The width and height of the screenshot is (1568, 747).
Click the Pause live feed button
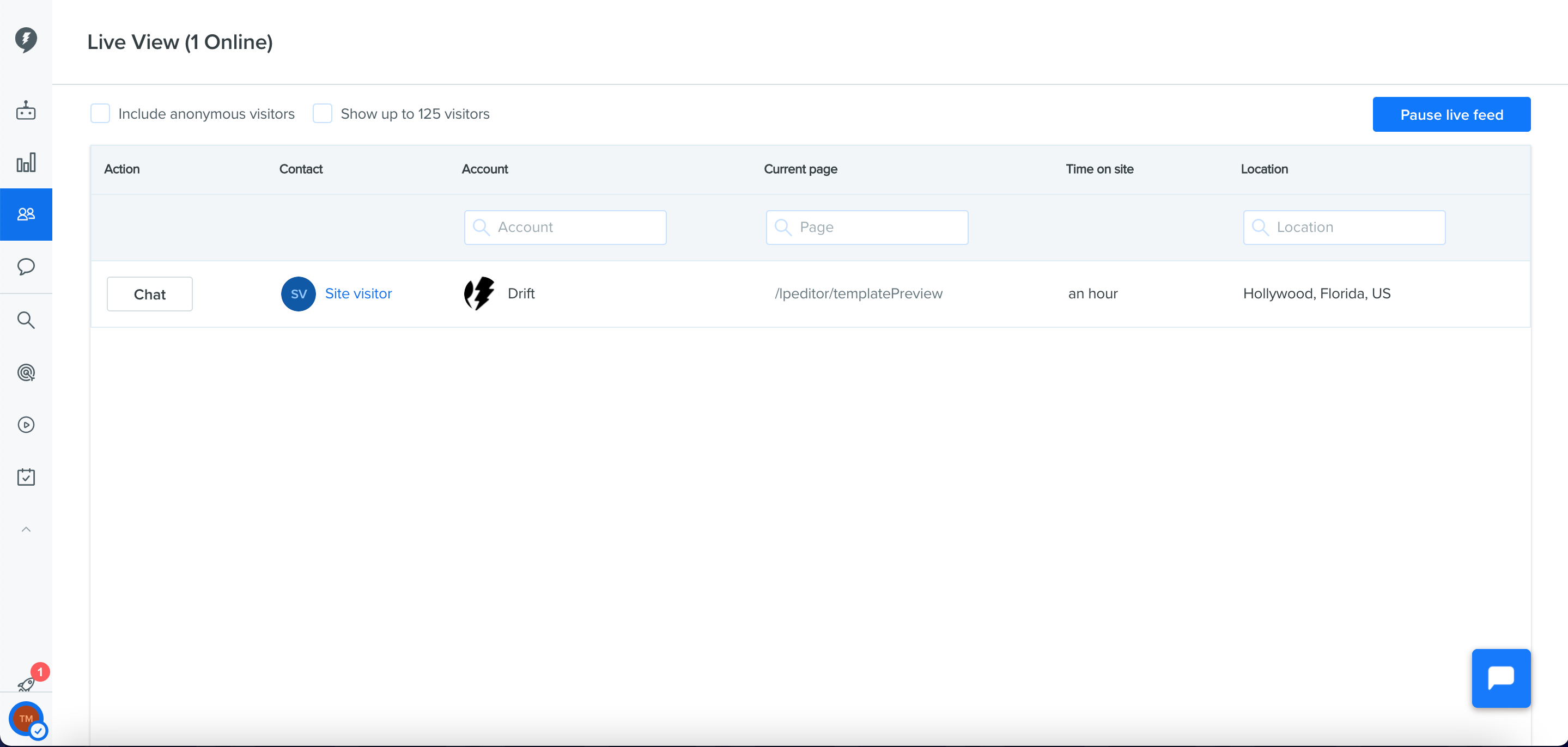tap(1451, 114)
